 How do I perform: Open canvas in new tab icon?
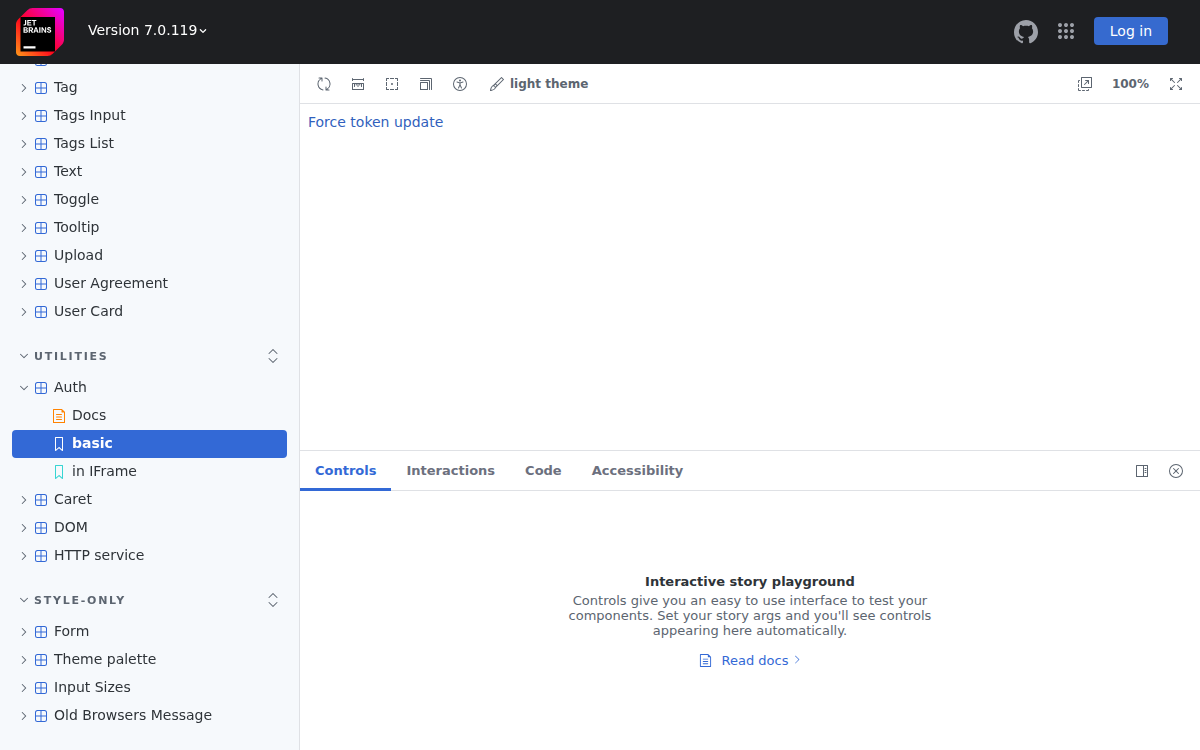pyautogui.click(x=1085, y=84)
